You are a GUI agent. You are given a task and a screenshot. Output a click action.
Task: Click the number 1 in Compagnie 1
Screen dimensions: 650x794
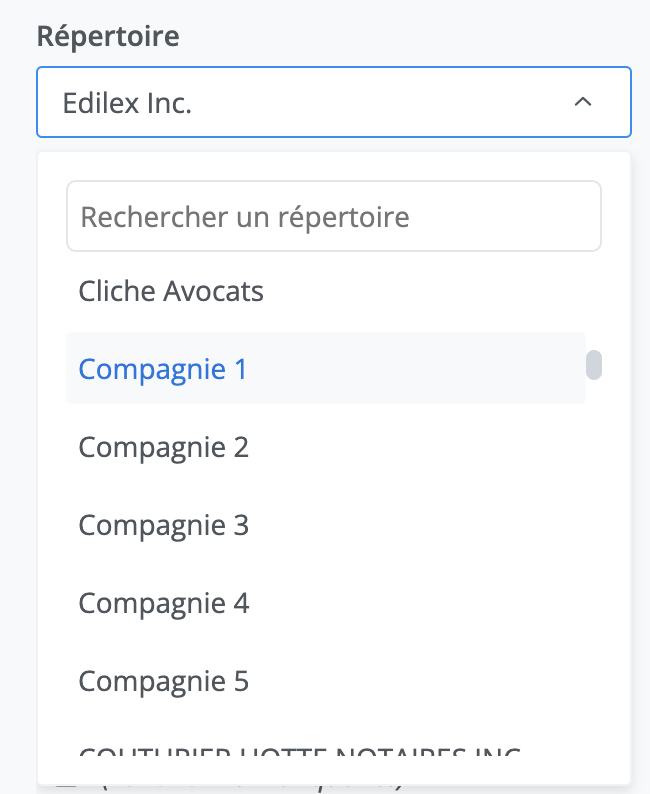tap(240, 369)
